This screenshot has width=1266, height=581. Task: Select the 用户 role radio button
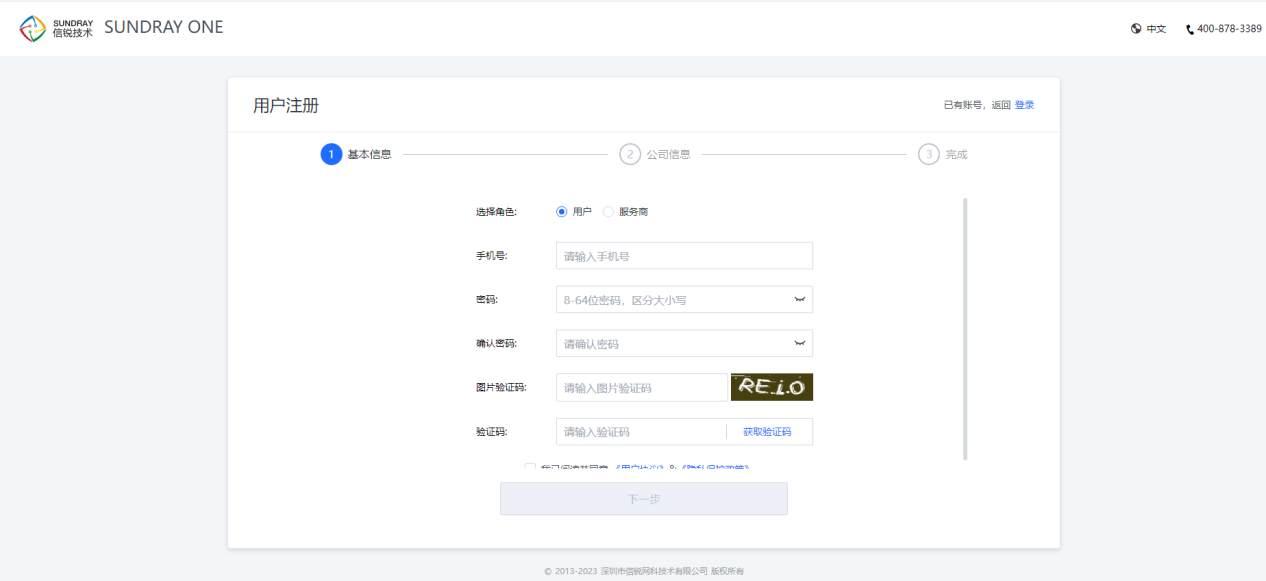coord(562,212)
